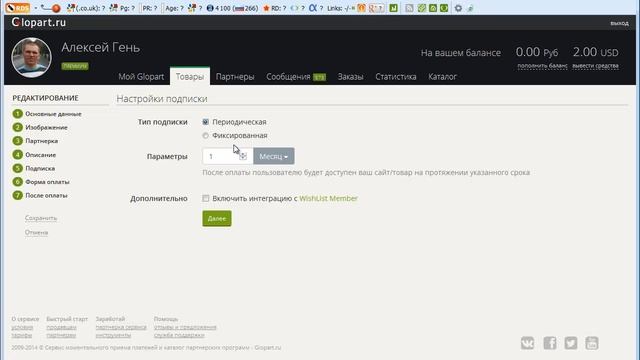
Task: Open the footer условия link
Action: [22, 327]
